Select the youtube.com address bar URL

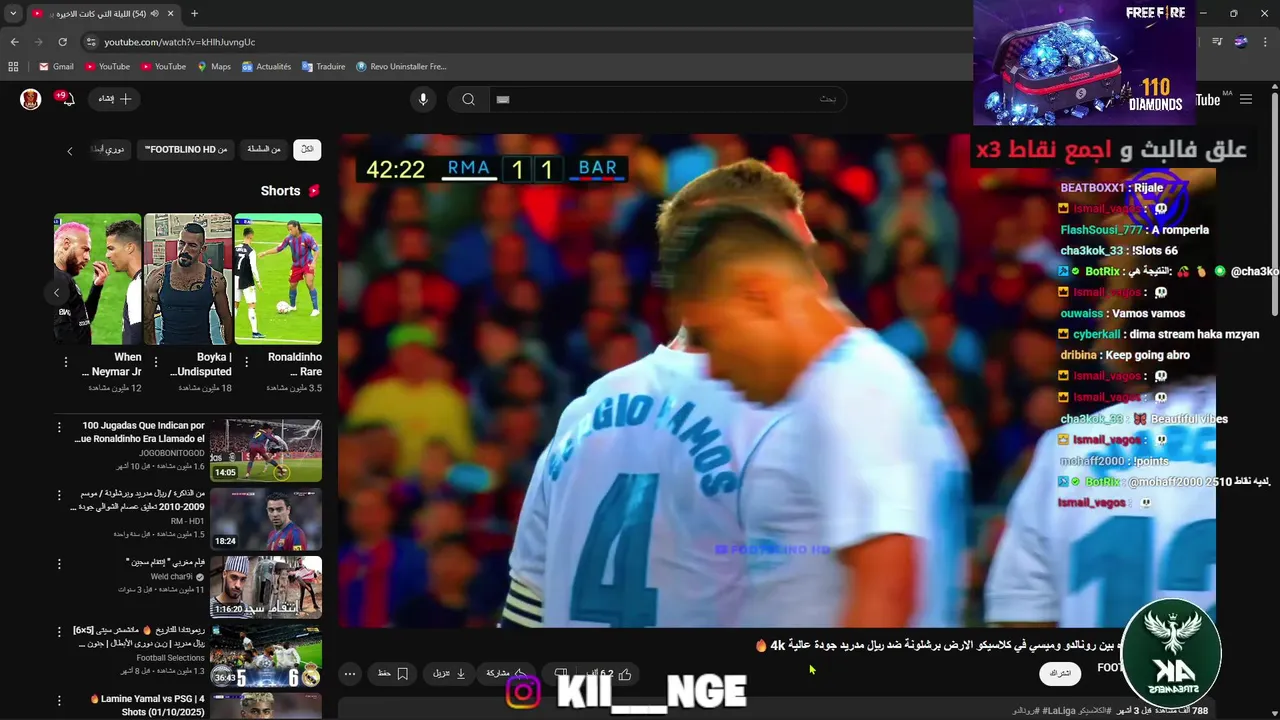coord(180,42)
